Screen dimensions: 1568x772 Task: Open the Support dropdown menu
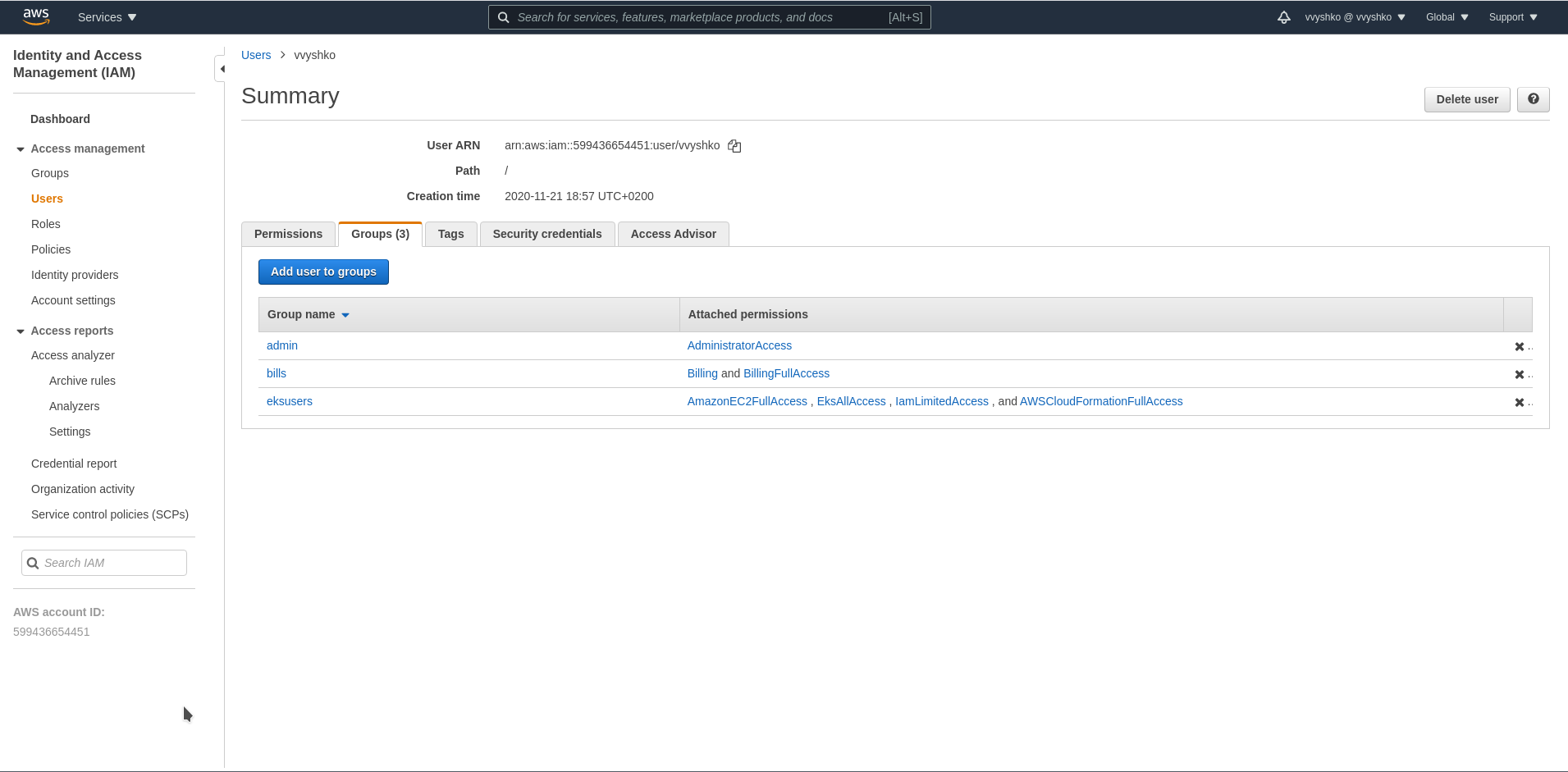(x=1513, y=17)
